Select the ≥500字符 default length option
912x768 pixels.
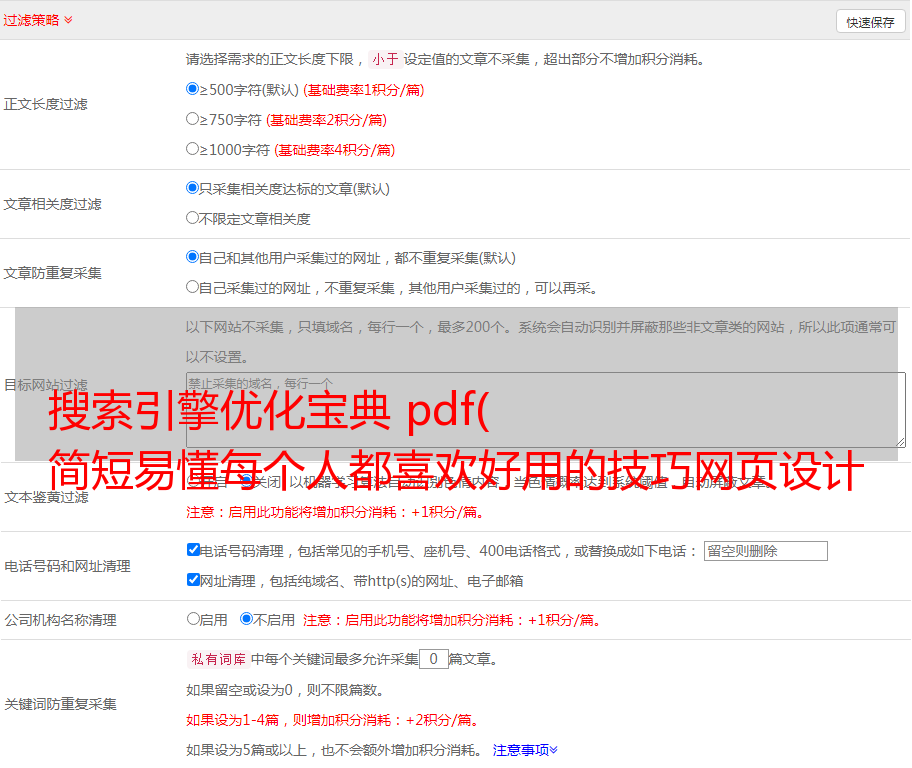(193, 89)
